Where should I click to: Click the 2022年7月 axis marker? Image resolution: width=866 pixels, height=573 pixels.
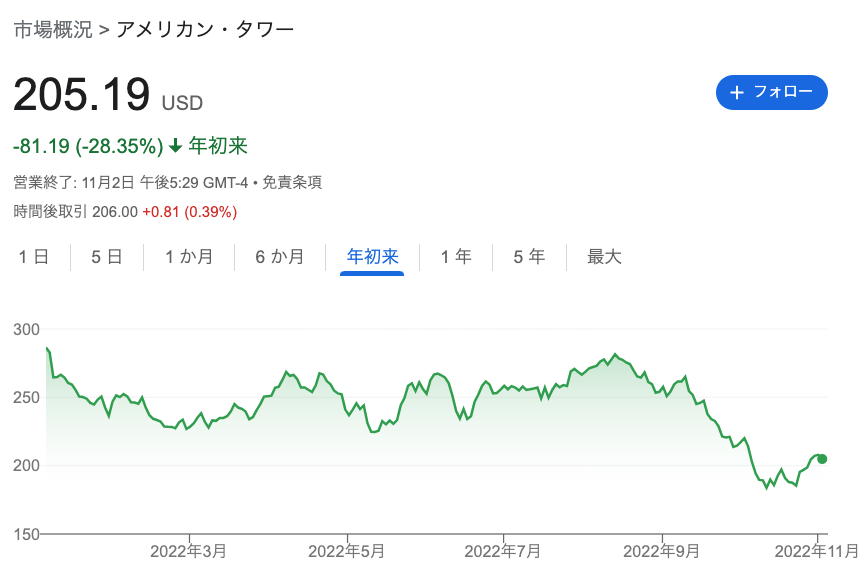[x=503, y=551]
